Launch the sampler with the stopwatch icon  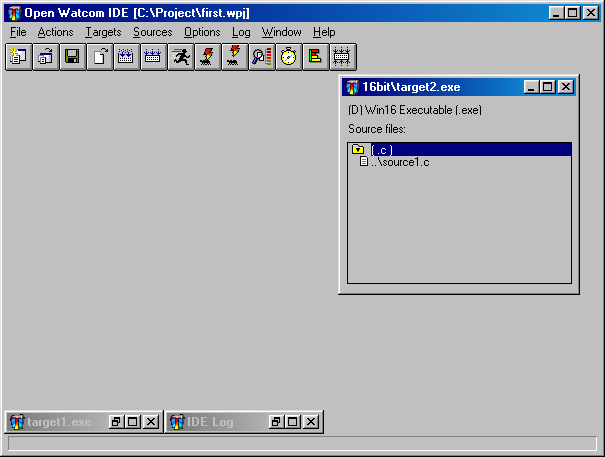(x=288, y=57)
